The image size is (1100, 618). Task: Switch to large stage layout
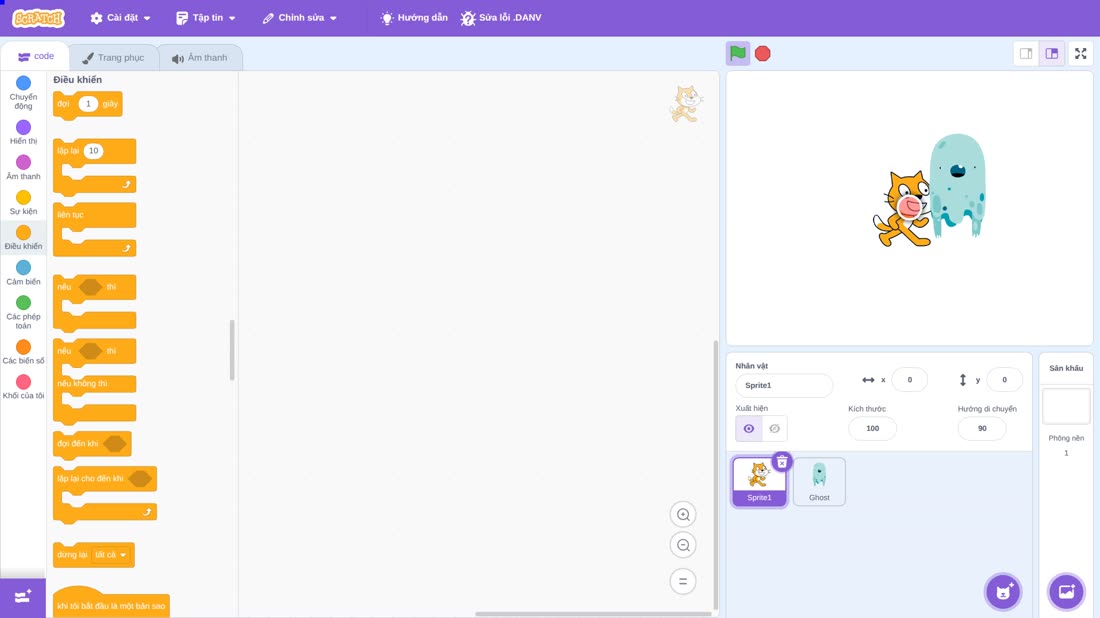click(x=1052, y=53)
